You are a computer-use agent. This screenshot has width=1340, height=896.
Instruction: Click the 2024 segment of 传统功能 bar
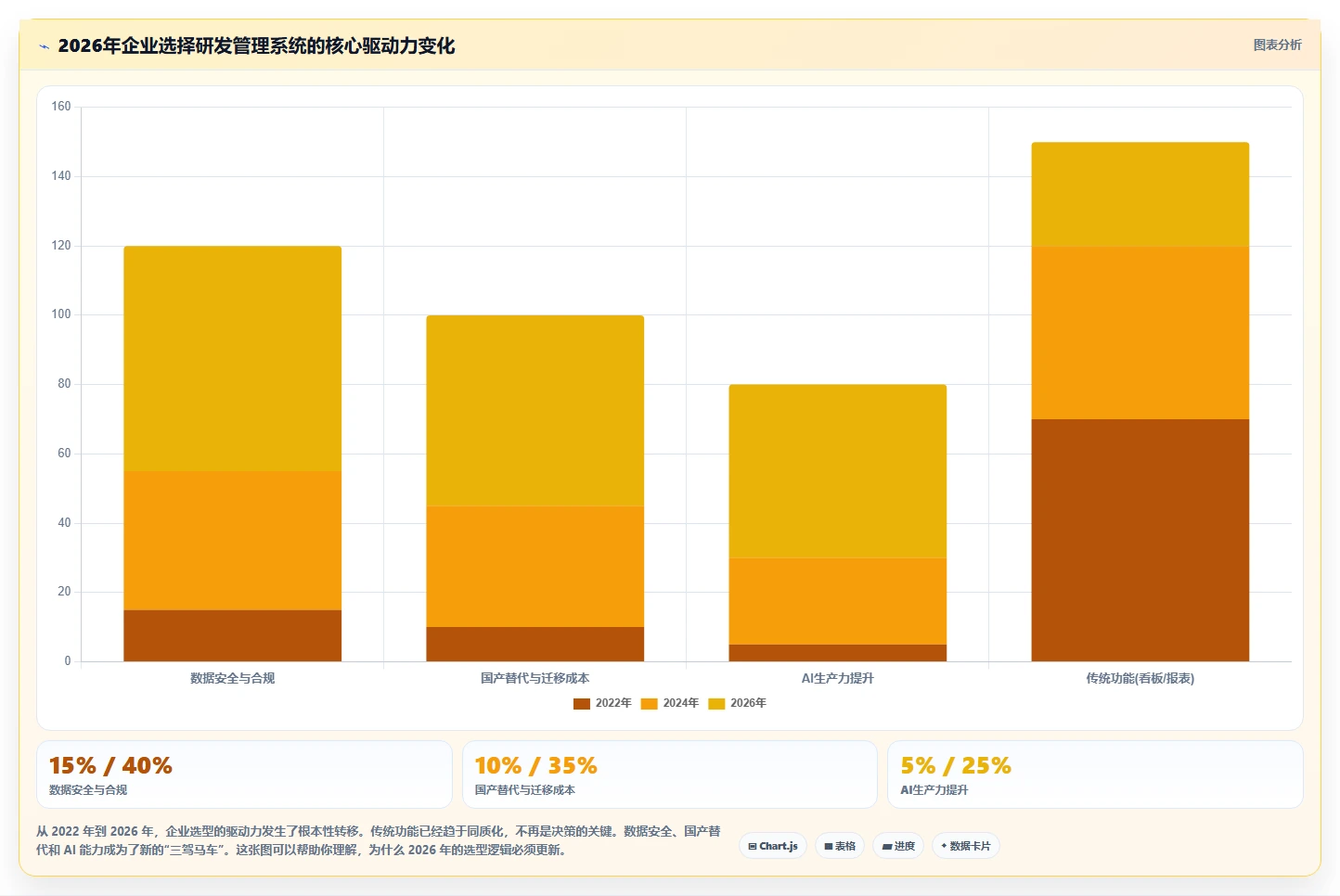click(x=1140, y=333)
